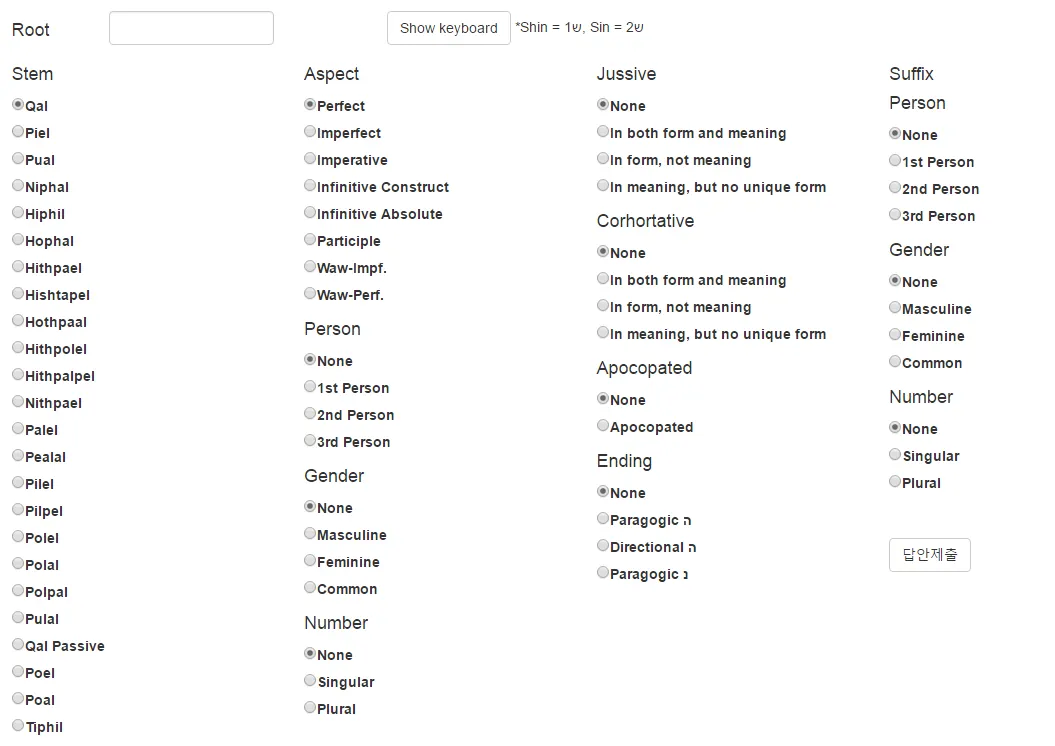The width and height of the screenshot is (1055, 746).
Task: Select Masculine in the verb Gender group
Action: pyautogui.click(x=310, y=533)
